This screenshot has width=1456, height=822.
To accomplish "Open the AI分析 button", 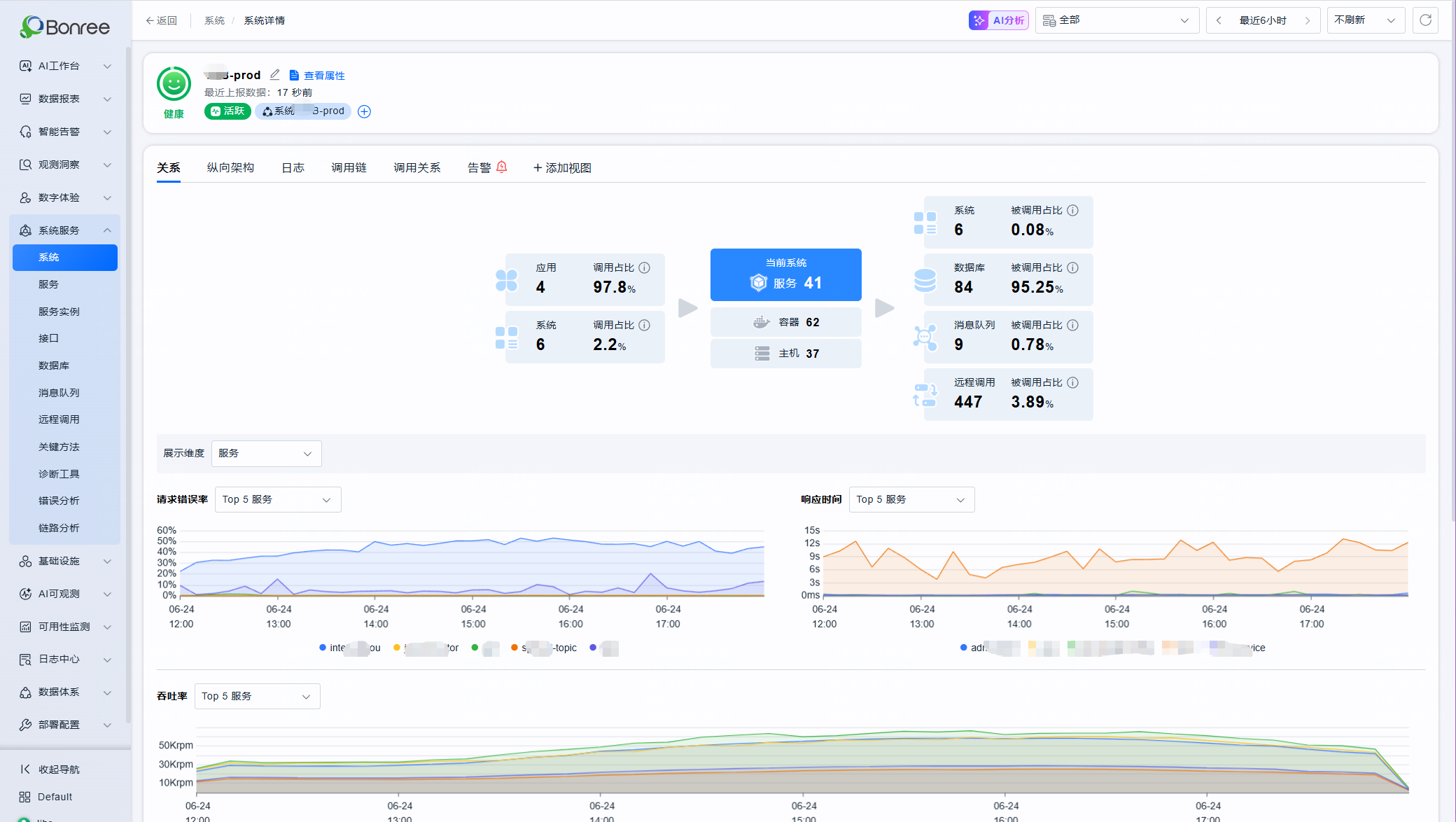I will click(x=999, y=20).
